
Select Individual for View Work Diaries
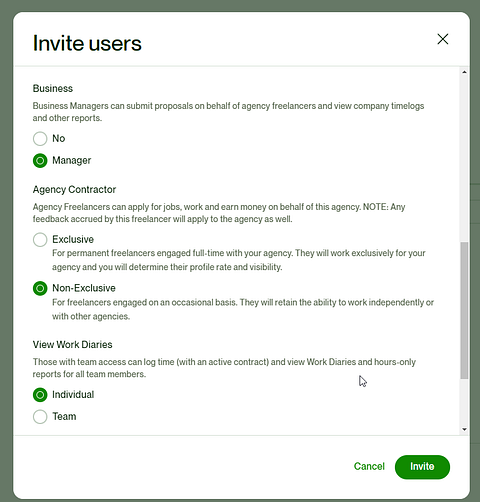coord(40,395)
